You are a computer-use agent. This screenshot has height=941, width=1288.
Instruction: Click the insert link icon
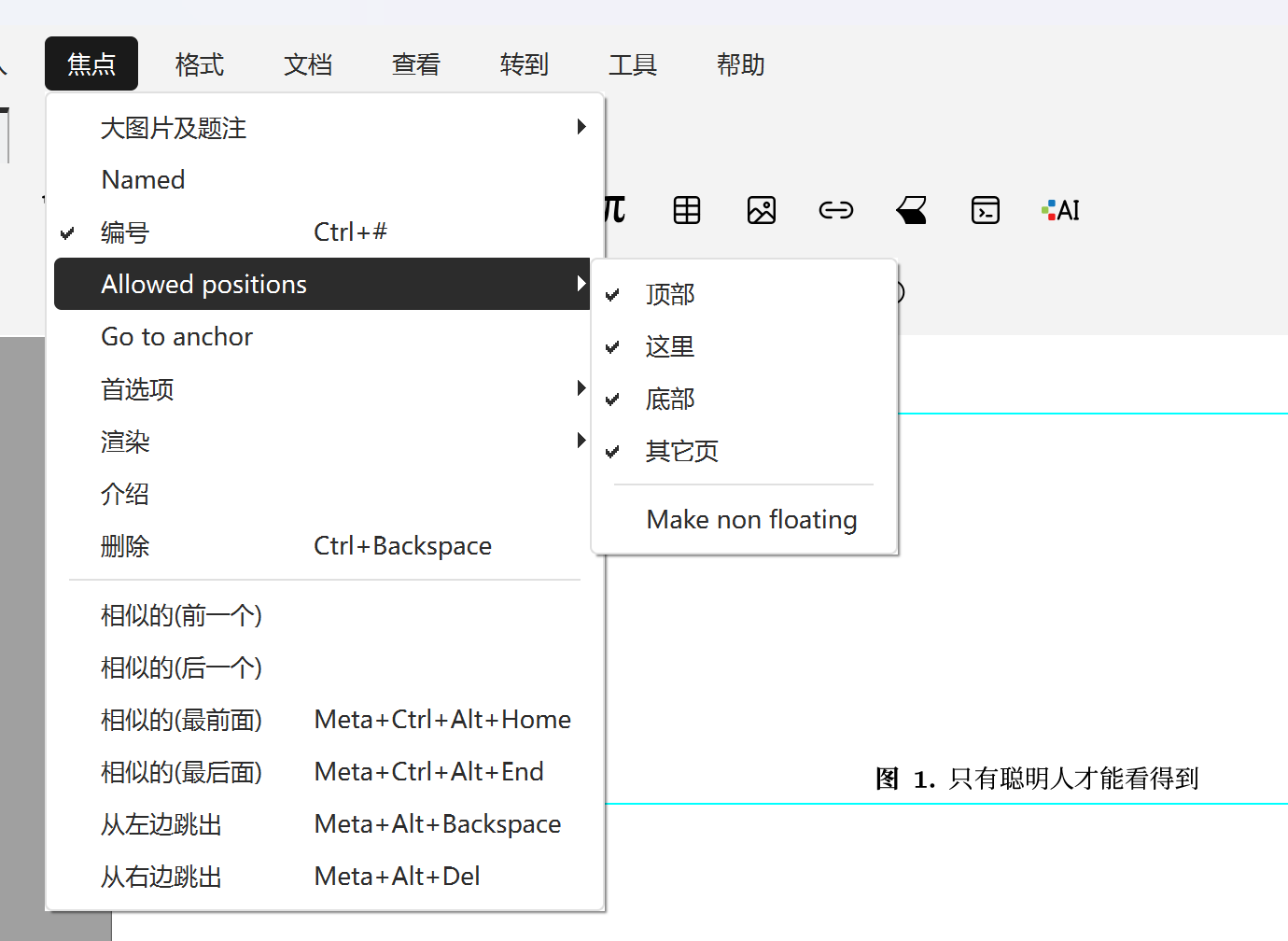[x=835, y=210]
